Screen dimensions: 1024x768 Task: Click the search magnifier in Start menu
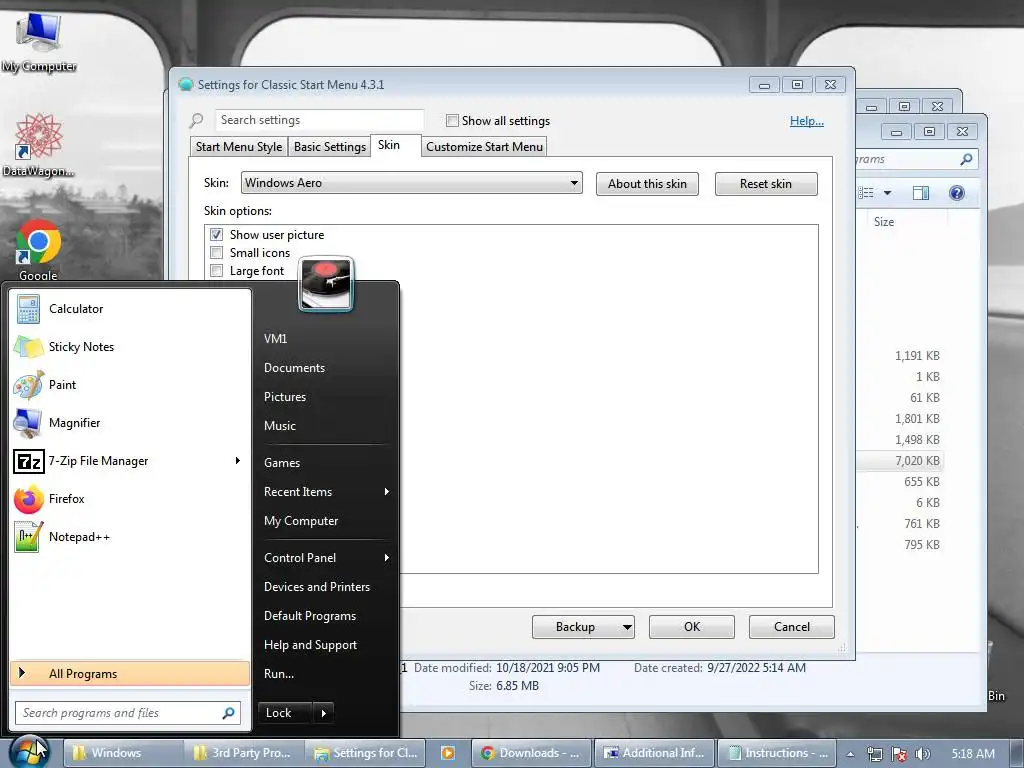229,713
